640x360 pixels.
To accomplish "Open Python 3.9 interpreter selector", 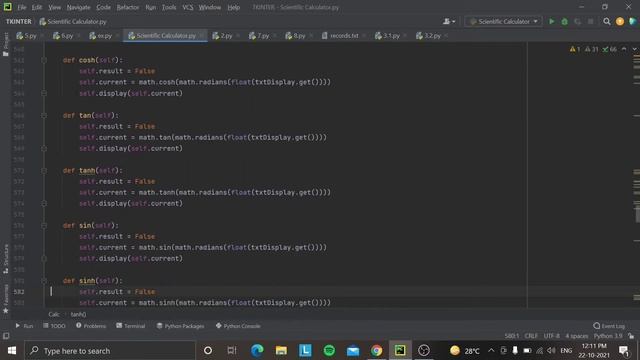I will [608, 336].
